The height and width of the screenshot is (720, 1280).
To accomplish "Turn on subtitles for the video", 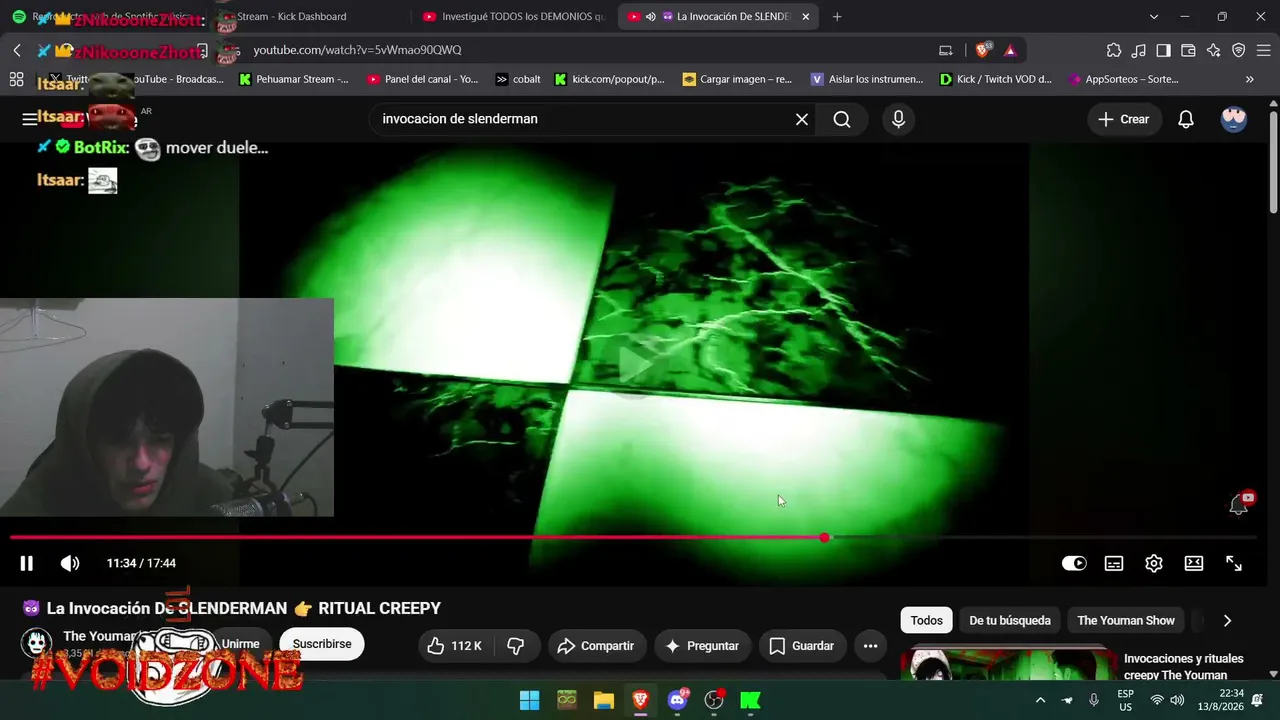I will 1114,563.
